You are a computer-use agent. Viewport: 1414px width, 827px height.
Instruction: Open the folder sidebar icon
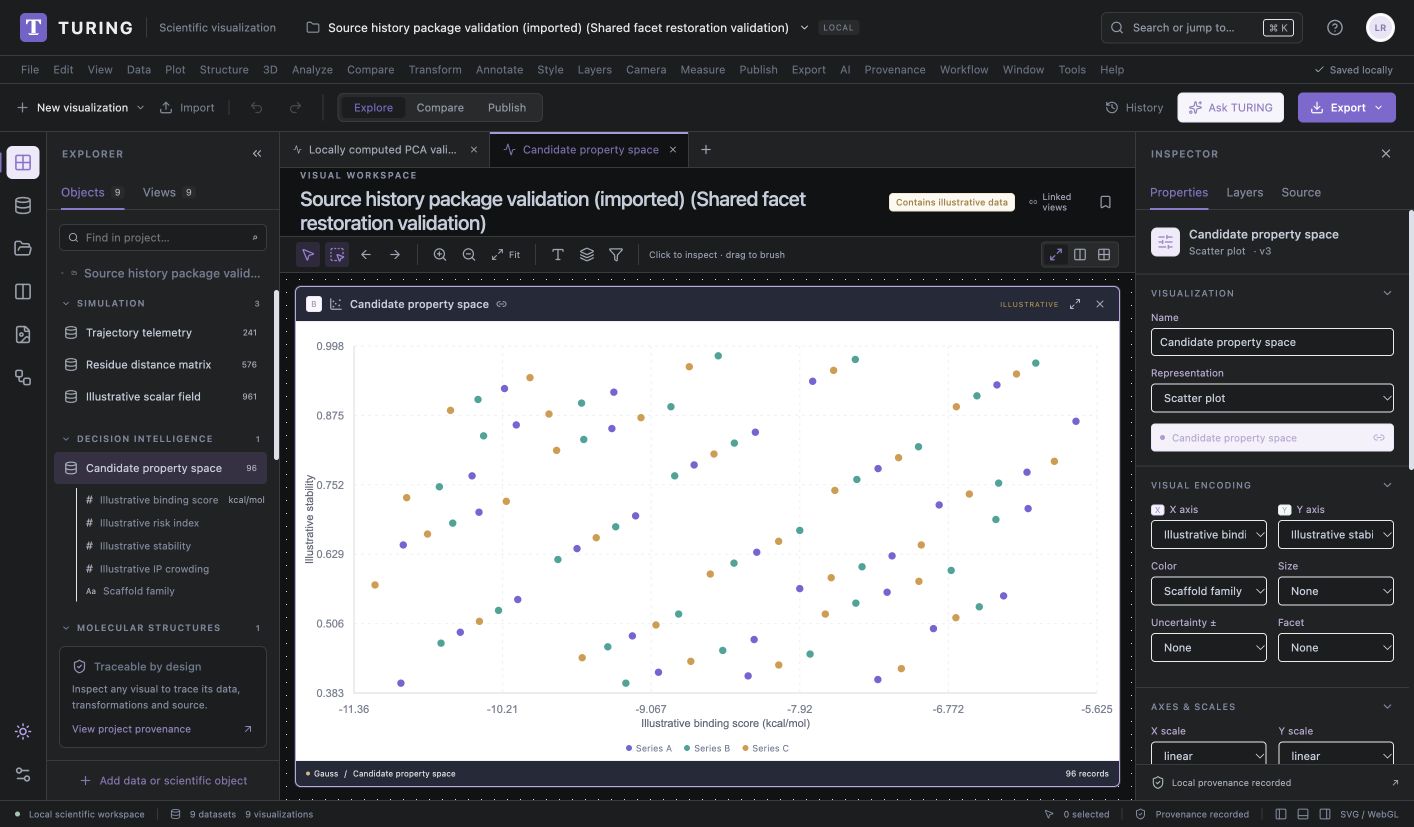click(23, 248)
